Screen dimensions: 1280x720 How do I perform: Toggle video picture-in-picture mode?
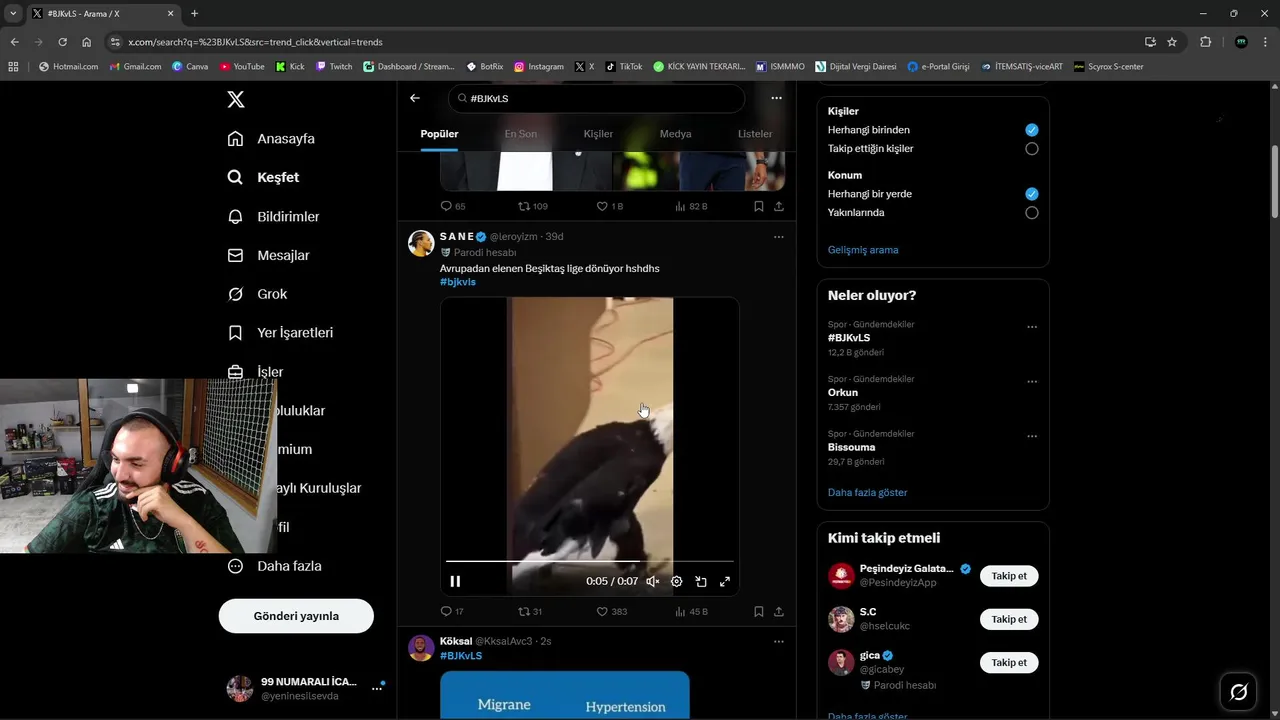[x=701, y=581]
